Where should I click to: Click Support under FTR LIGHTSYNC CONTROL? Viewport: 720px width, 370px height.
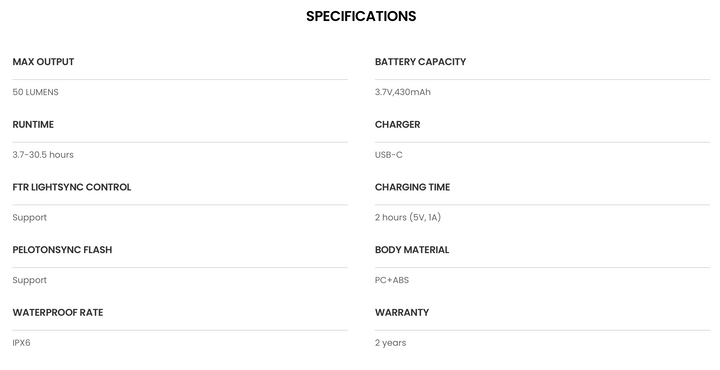29,218
